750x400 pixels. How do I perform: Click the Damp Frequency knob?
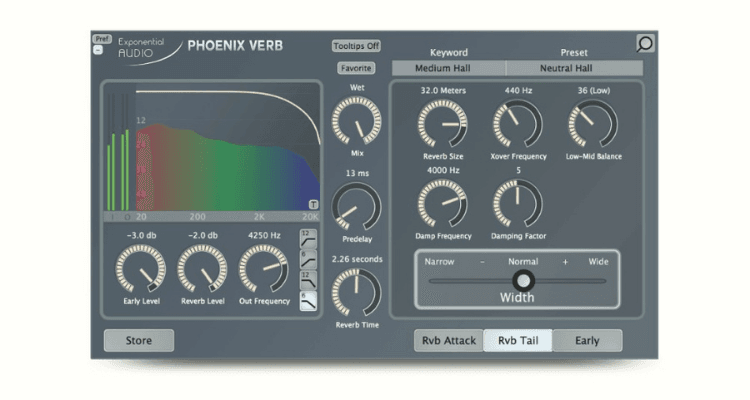440,203
